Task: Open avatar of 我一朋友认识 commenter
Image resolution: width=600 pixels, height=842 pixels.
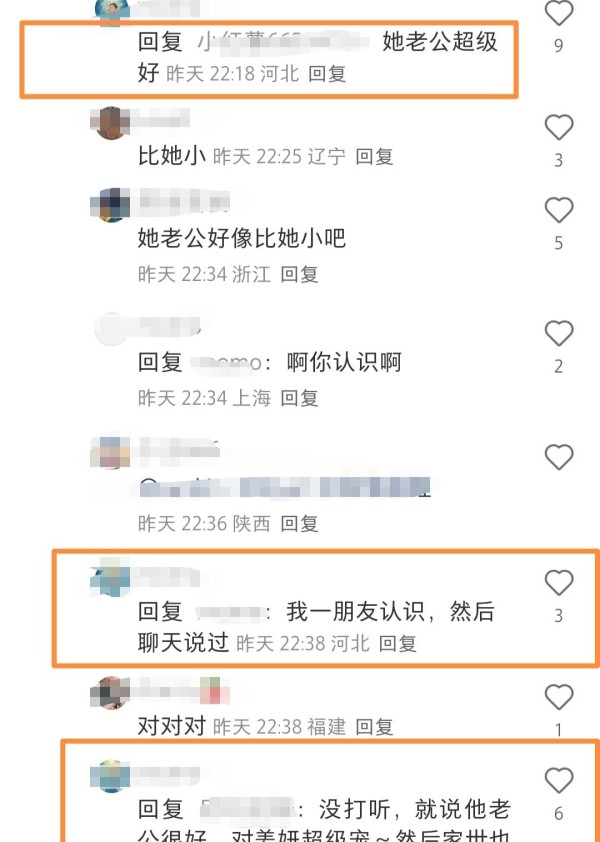Action: tap(111, 578)
